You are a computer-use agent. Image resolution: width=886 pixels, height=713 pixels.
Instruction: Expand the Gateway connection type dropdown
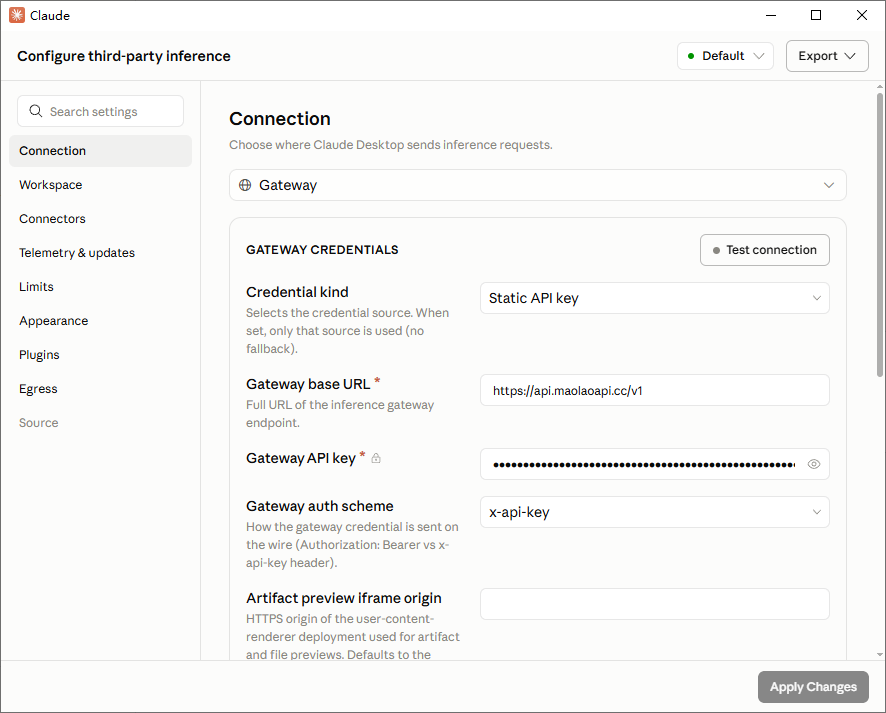pos(537,185)
